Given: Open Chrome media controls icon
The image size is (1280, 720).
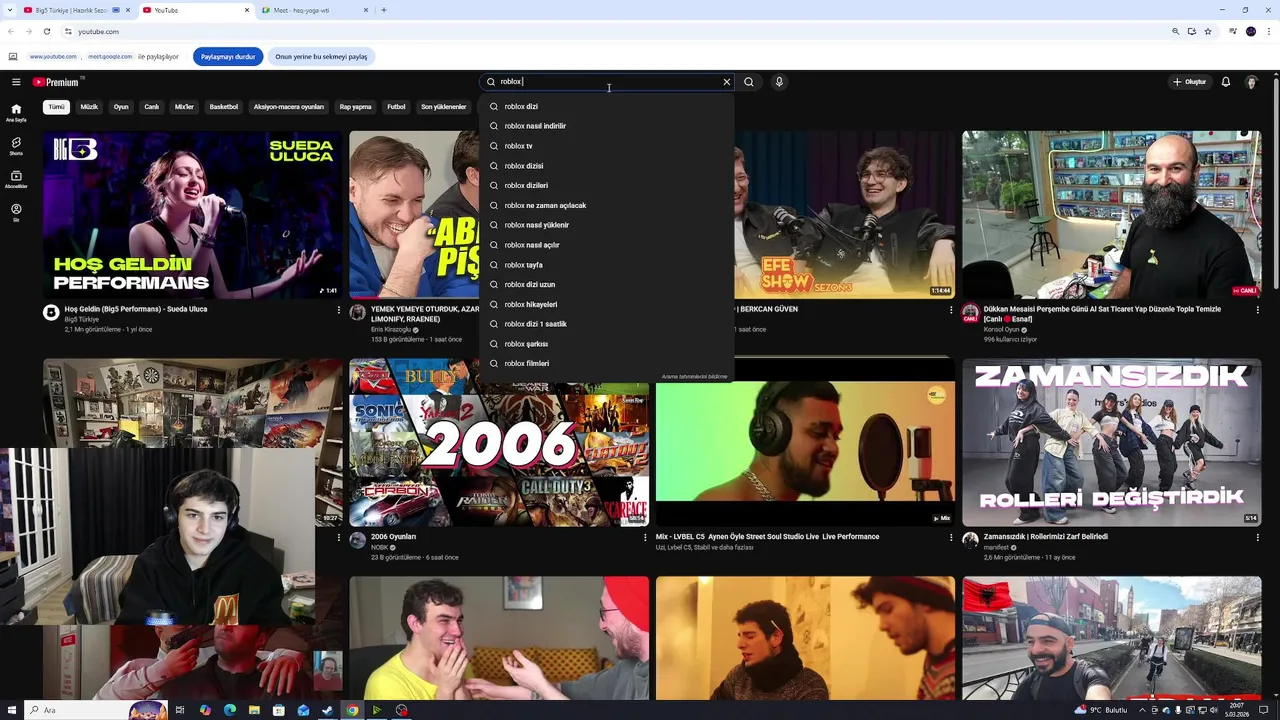Looking at the screenshot, I should [x=1234, y=31].
